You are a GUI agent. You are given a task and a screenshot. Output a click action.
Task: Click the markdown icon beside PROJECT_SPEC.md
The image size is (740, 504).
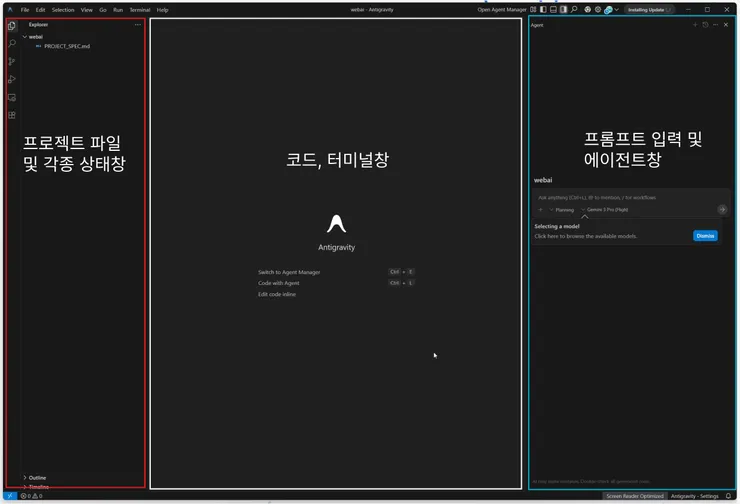(38, 46)
